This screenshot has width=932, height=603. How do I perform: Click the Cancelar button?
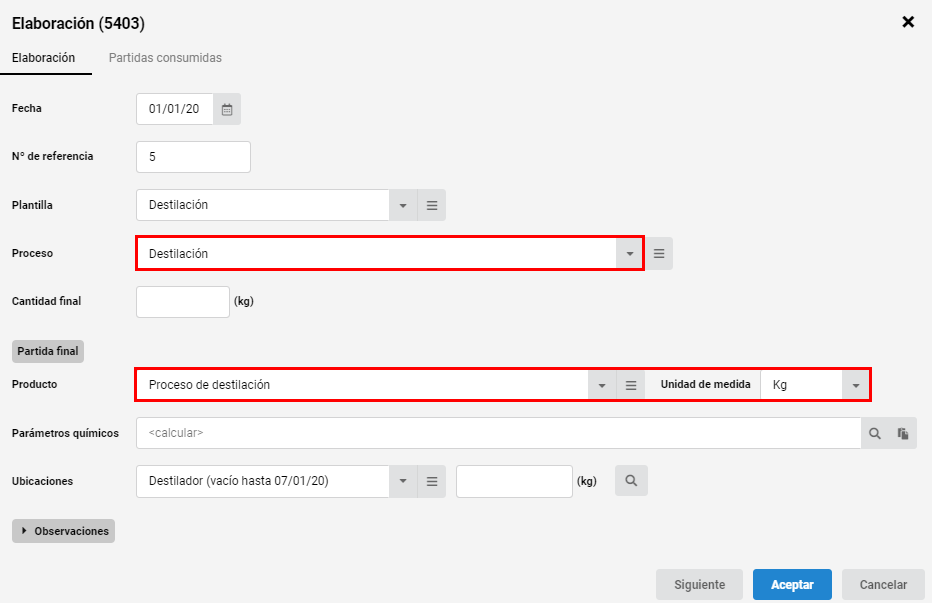(883, 585)
